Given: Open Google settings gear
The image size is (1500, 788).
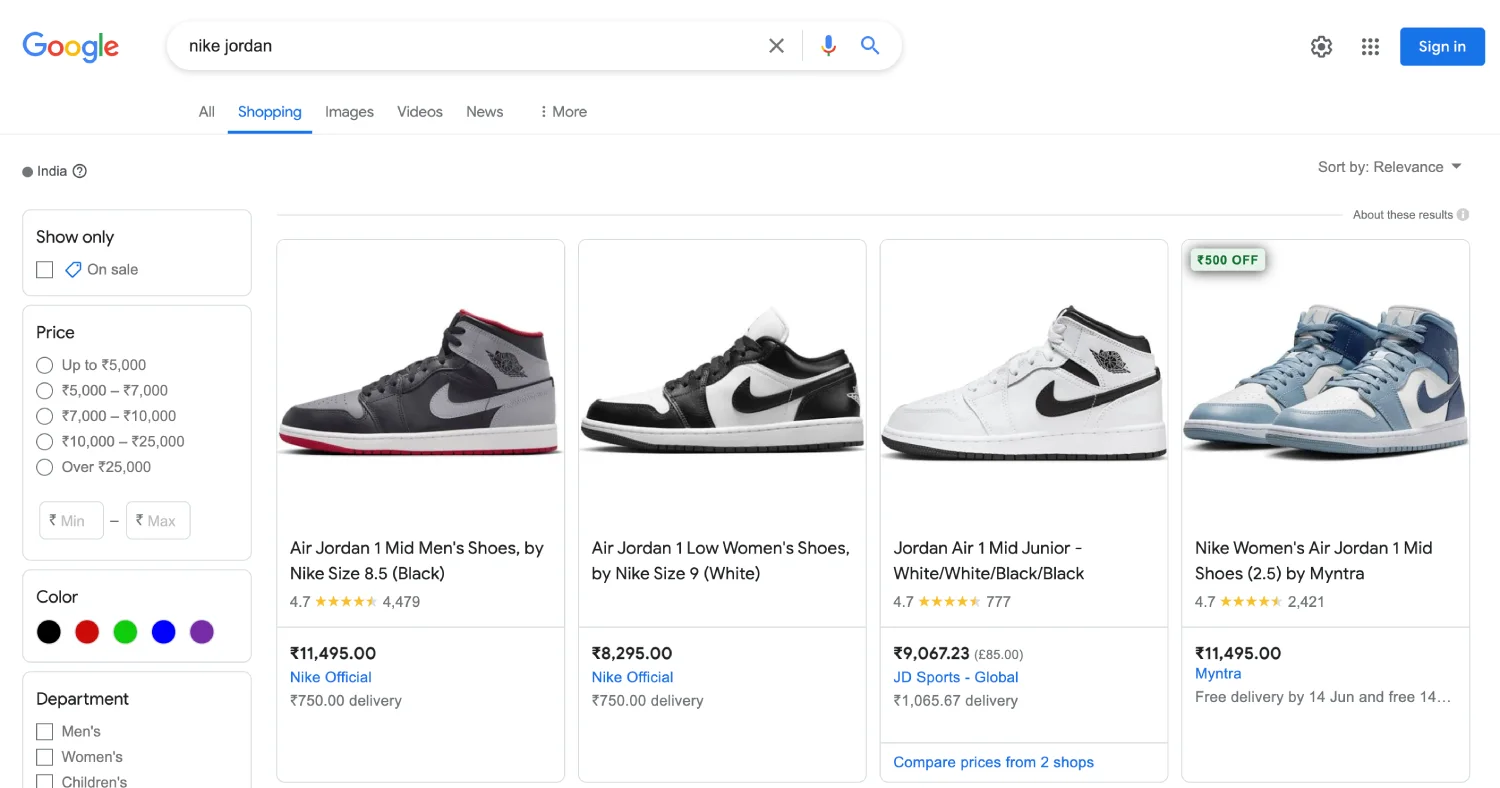Looking at the screenshot, I should [1321, 47].
